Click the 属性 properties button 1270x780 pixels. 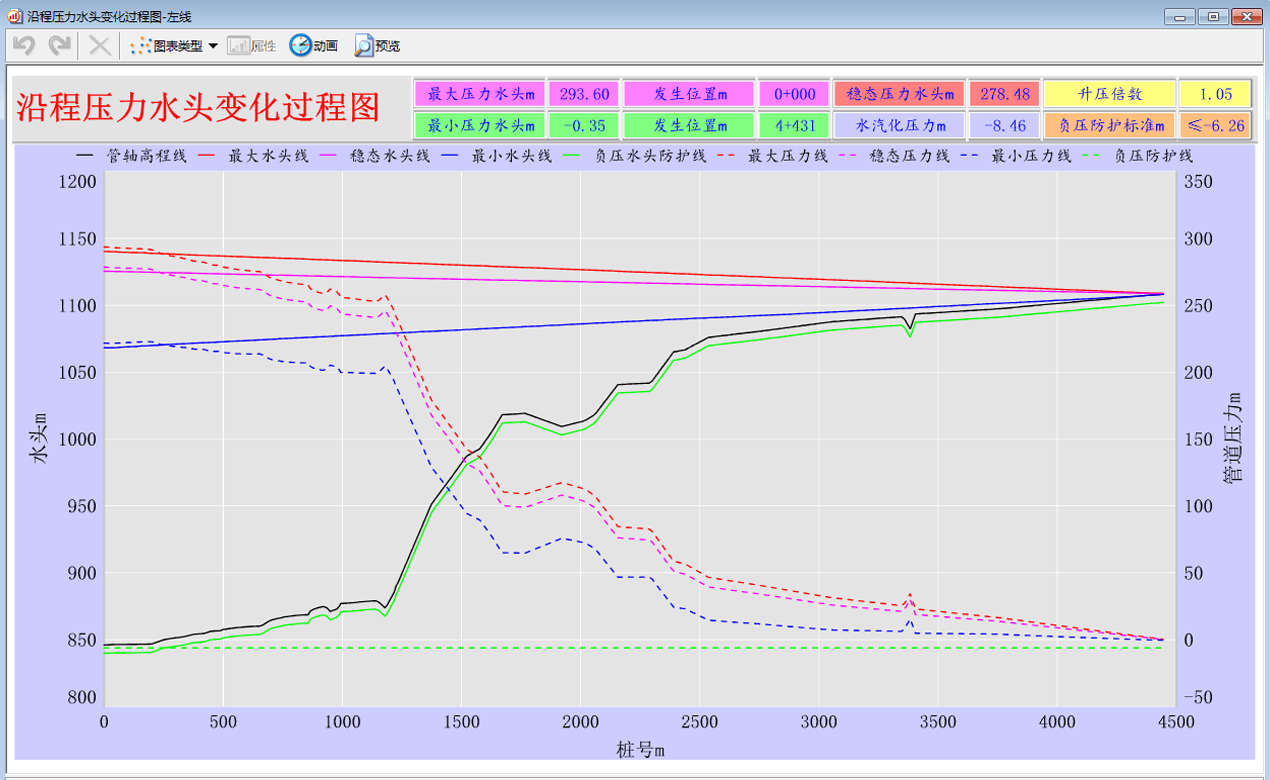pos(252,46)
